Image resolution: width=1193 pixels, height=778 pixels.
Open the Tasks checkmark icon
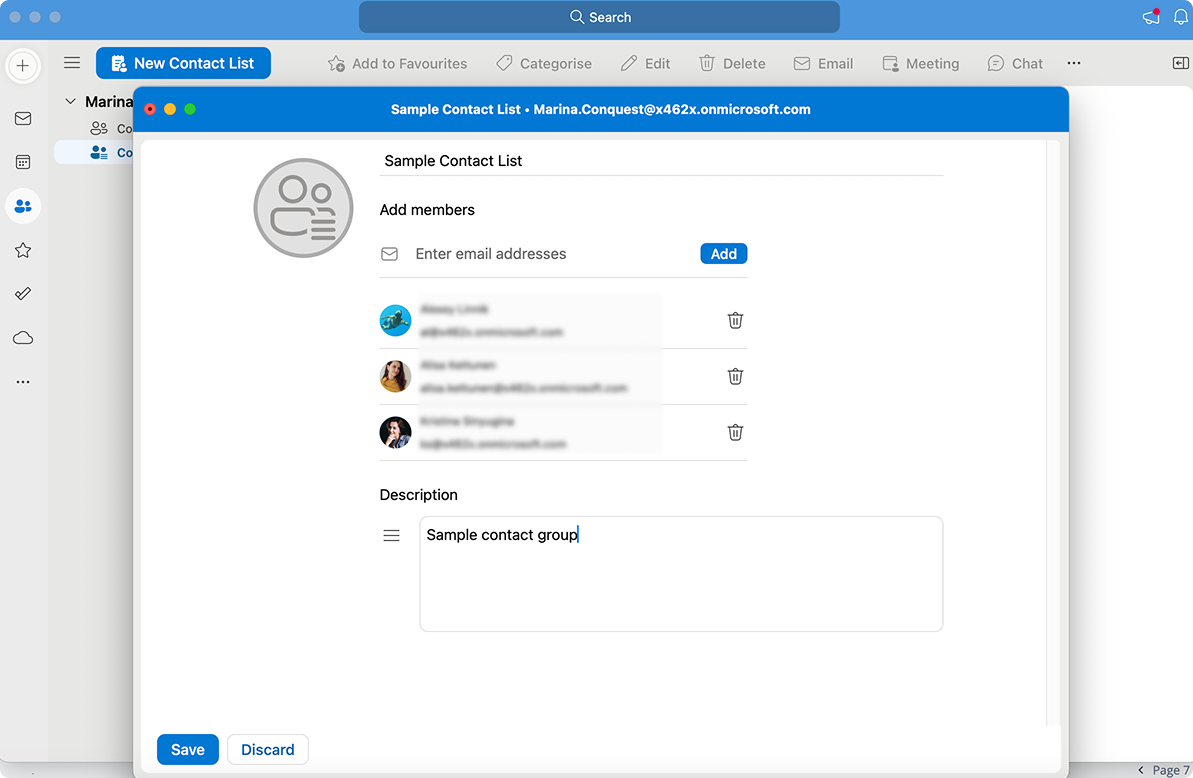[x=23, y=293]
